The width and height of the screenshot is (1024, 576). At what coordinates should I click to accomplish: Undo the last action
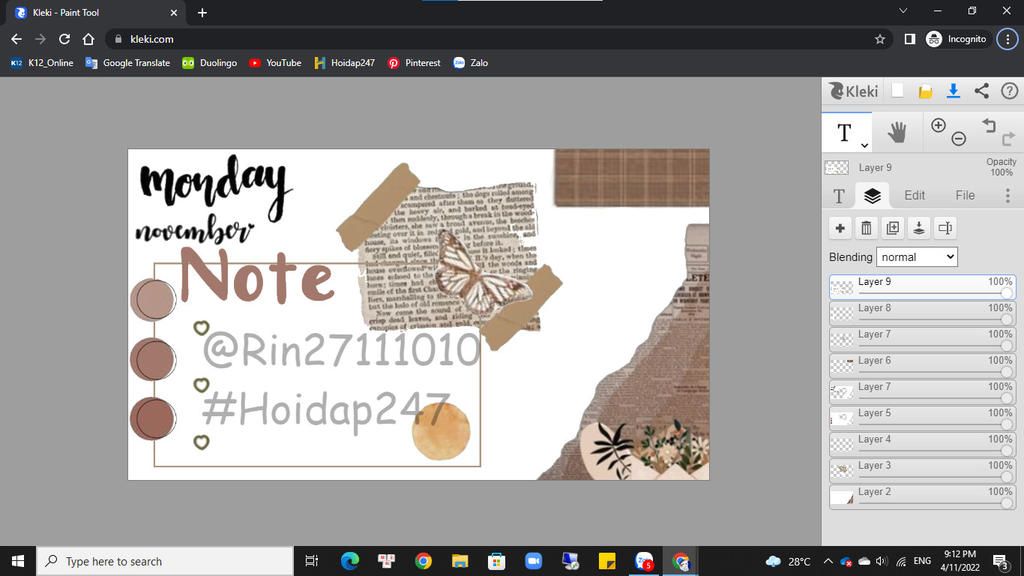point(989,125)
